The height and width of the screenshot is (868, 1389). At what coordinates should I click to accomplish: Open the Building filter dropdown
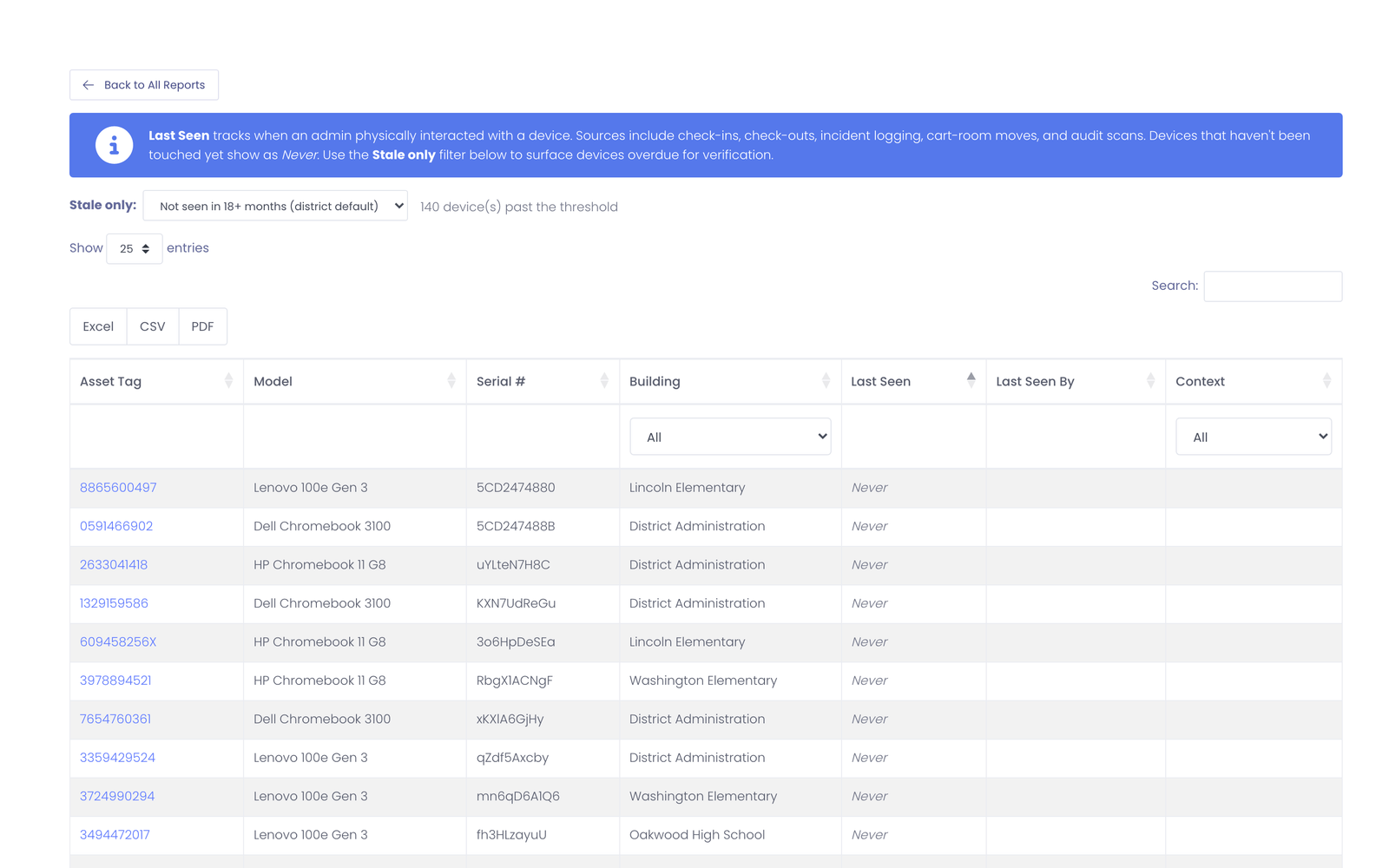(730, 437)
